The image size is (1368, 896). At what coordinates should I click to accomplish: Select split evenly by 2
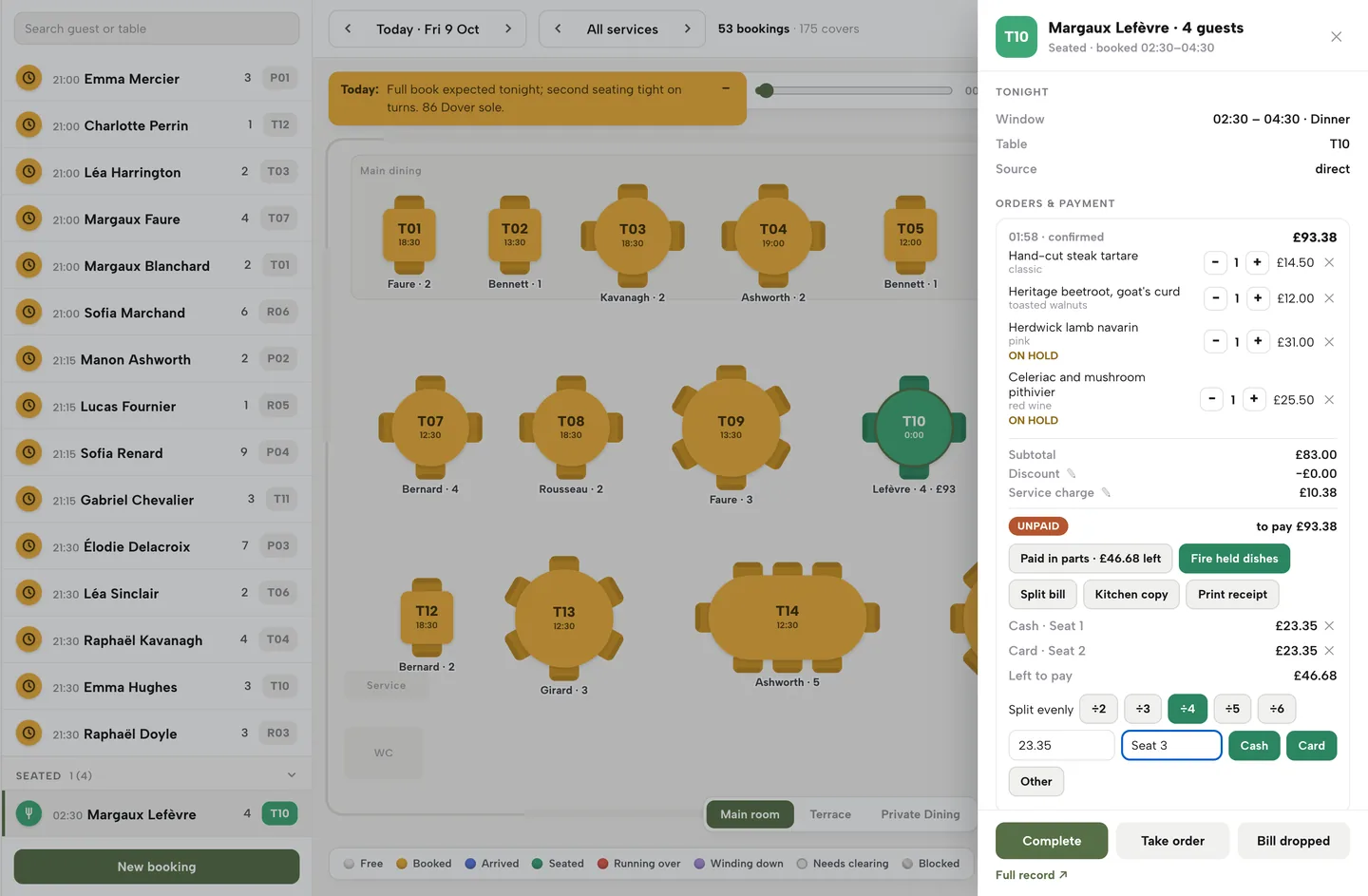point(1098,709)
